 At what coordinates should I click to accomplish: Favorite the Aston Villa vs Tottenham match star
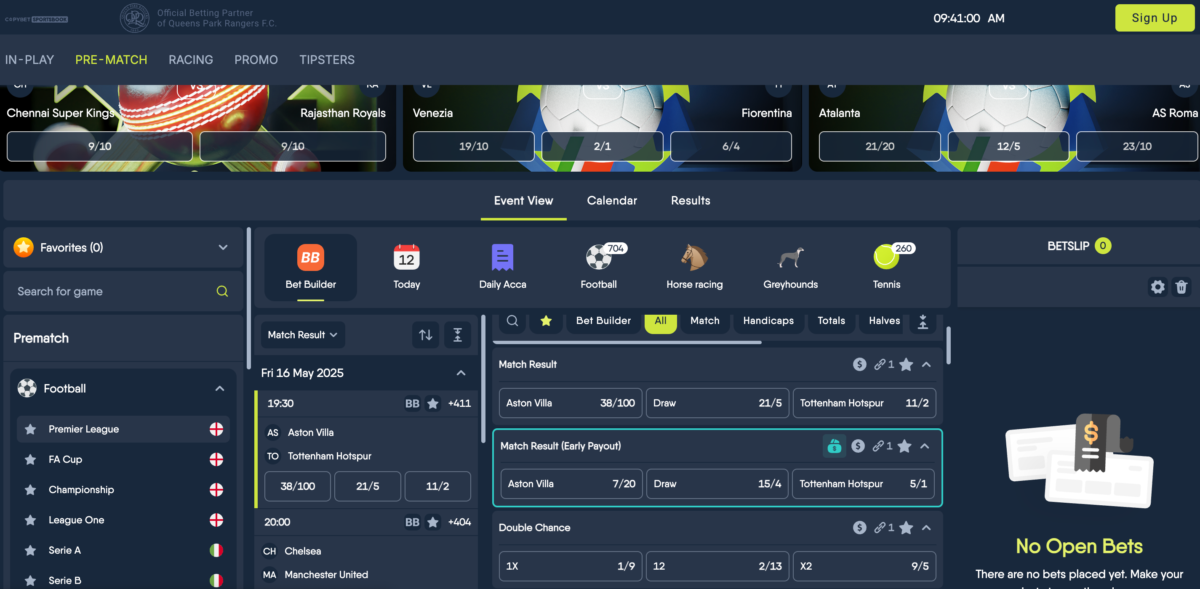click(433, 404)
